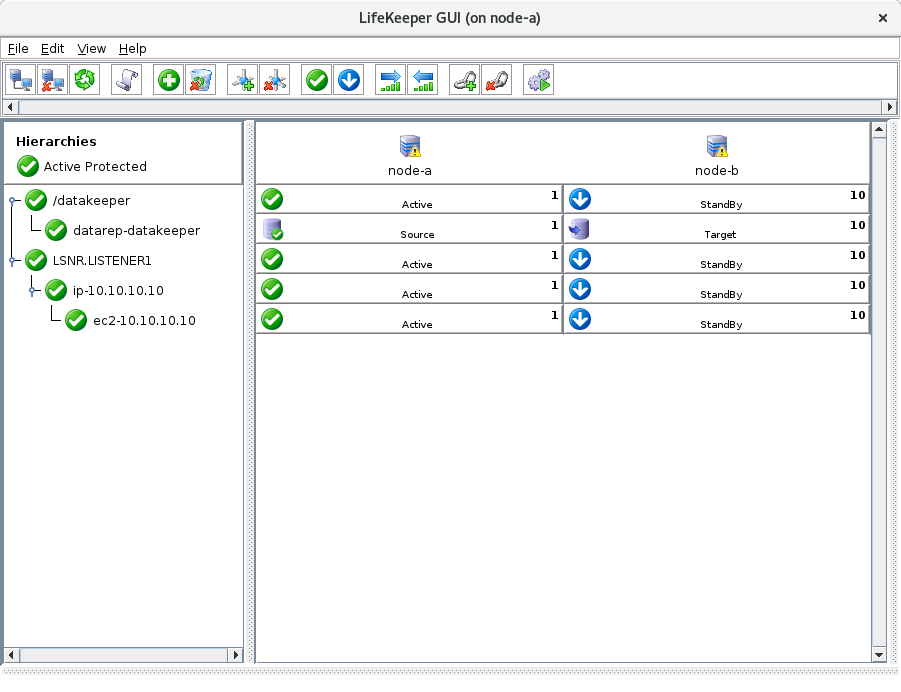Click the toolbar scrollbar right arrow
Viewport: 901px width, 692px height.
click(890, 107)
